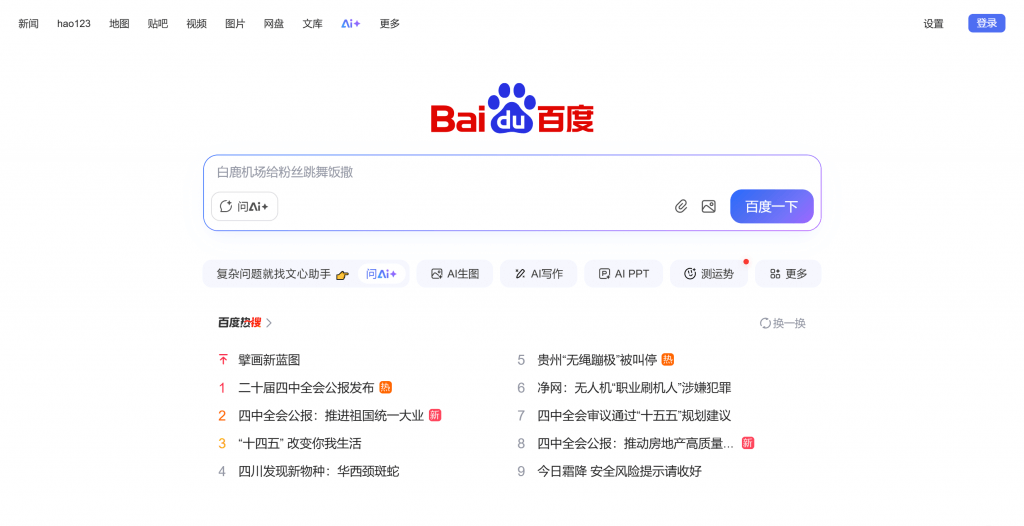Open the AI PPT tool
1024x526 pixels.
point(623,274)
